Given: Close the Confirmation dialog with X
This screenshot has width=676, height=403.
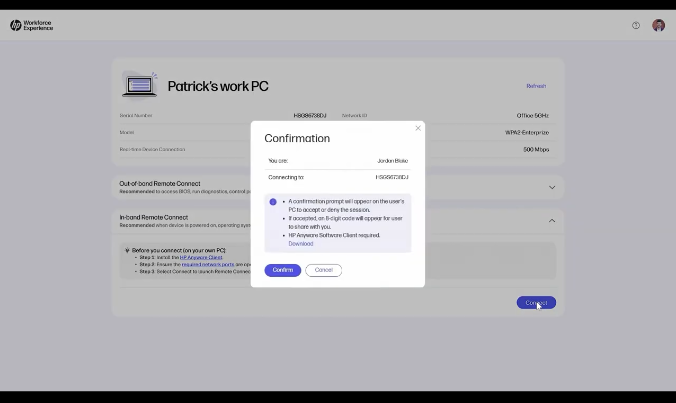Looking at the screenshot, I should tap(418, 128).
